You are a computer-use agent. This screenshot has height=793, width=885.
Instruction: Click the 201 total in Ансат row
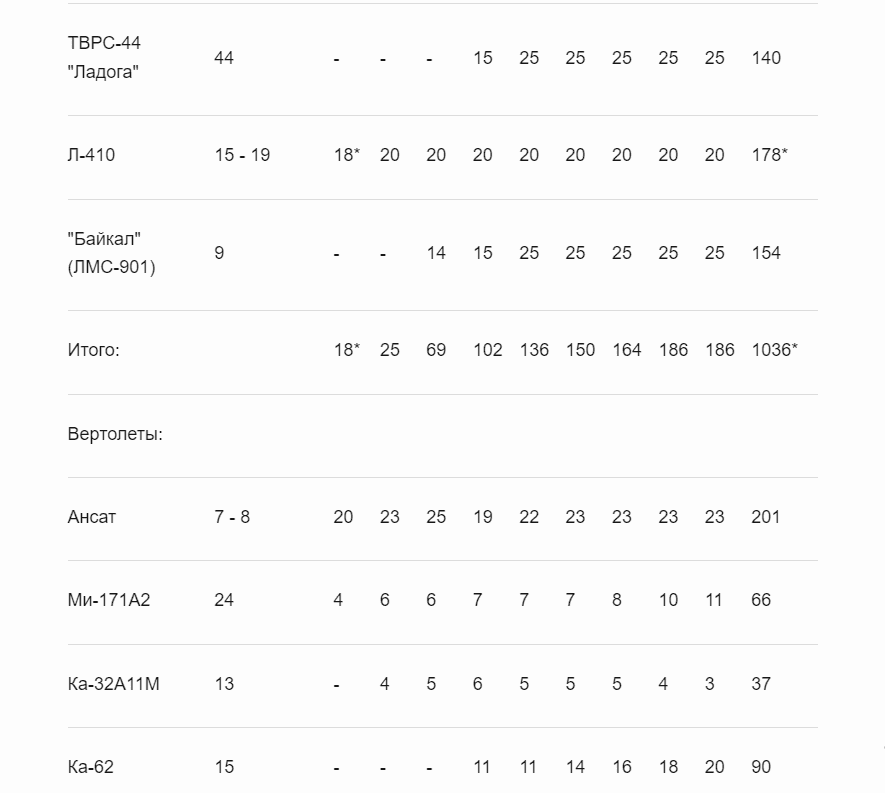(765, 517)
